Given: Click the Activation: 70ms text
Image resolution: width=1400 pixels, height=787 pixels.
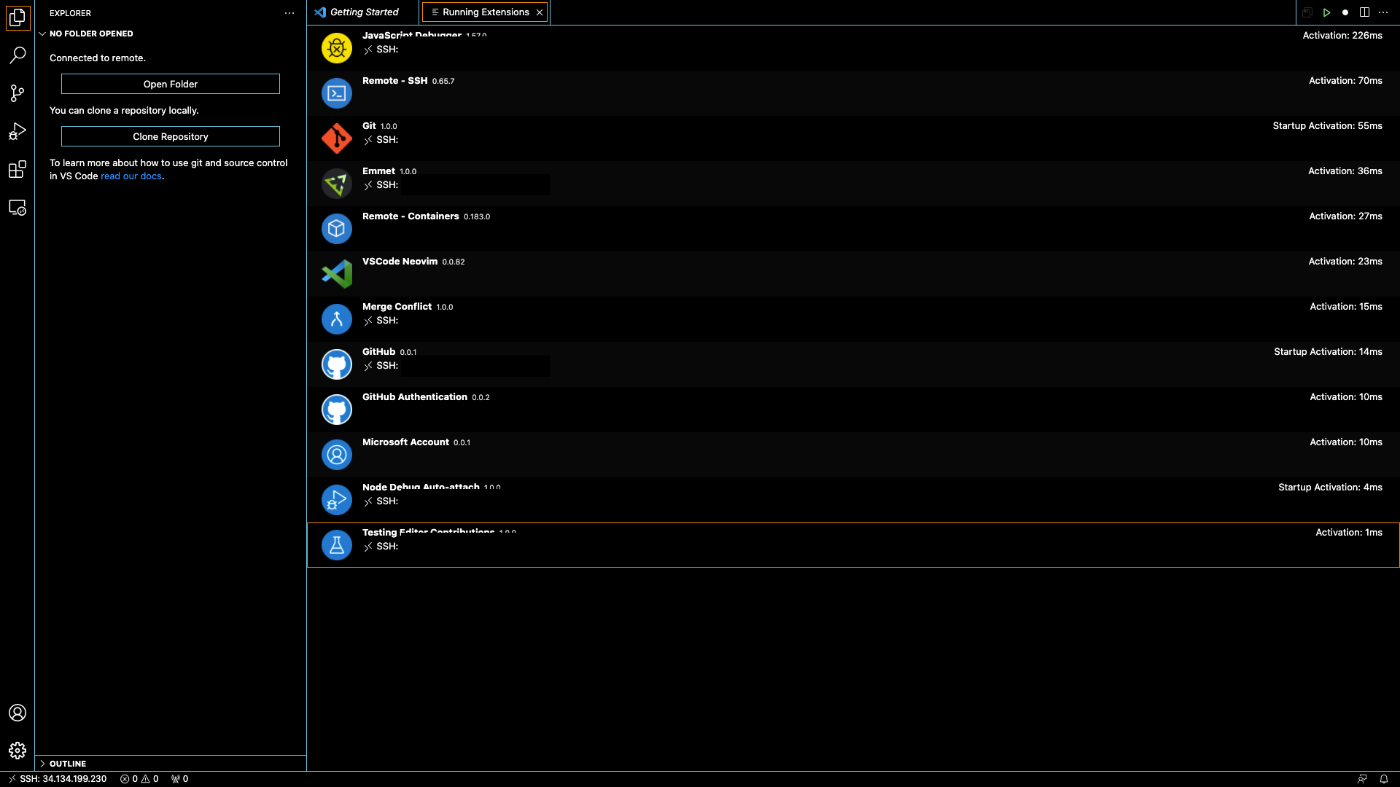Looking at the screenshot, I should [1346, 80].
